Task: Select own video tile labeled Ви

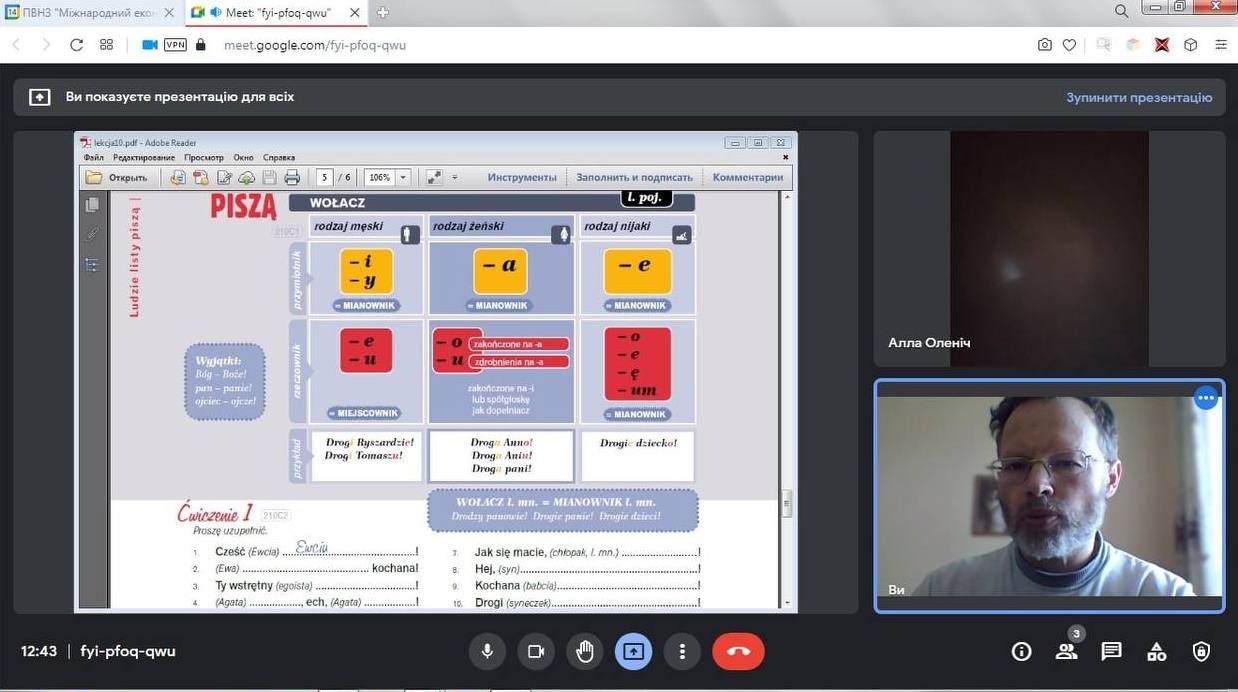Action: click(x=1049, y=496)
